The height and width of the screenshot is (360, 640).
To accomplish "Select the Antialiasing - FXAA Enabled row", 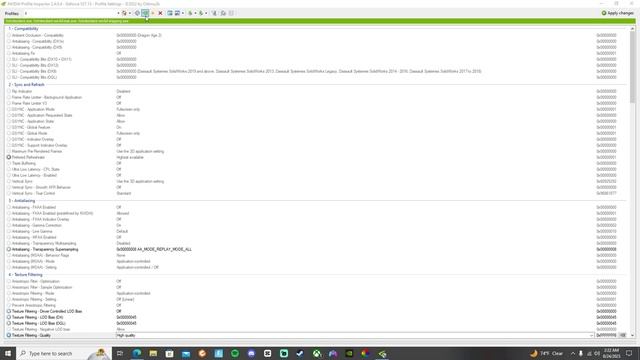I will [x=317, y=207].
